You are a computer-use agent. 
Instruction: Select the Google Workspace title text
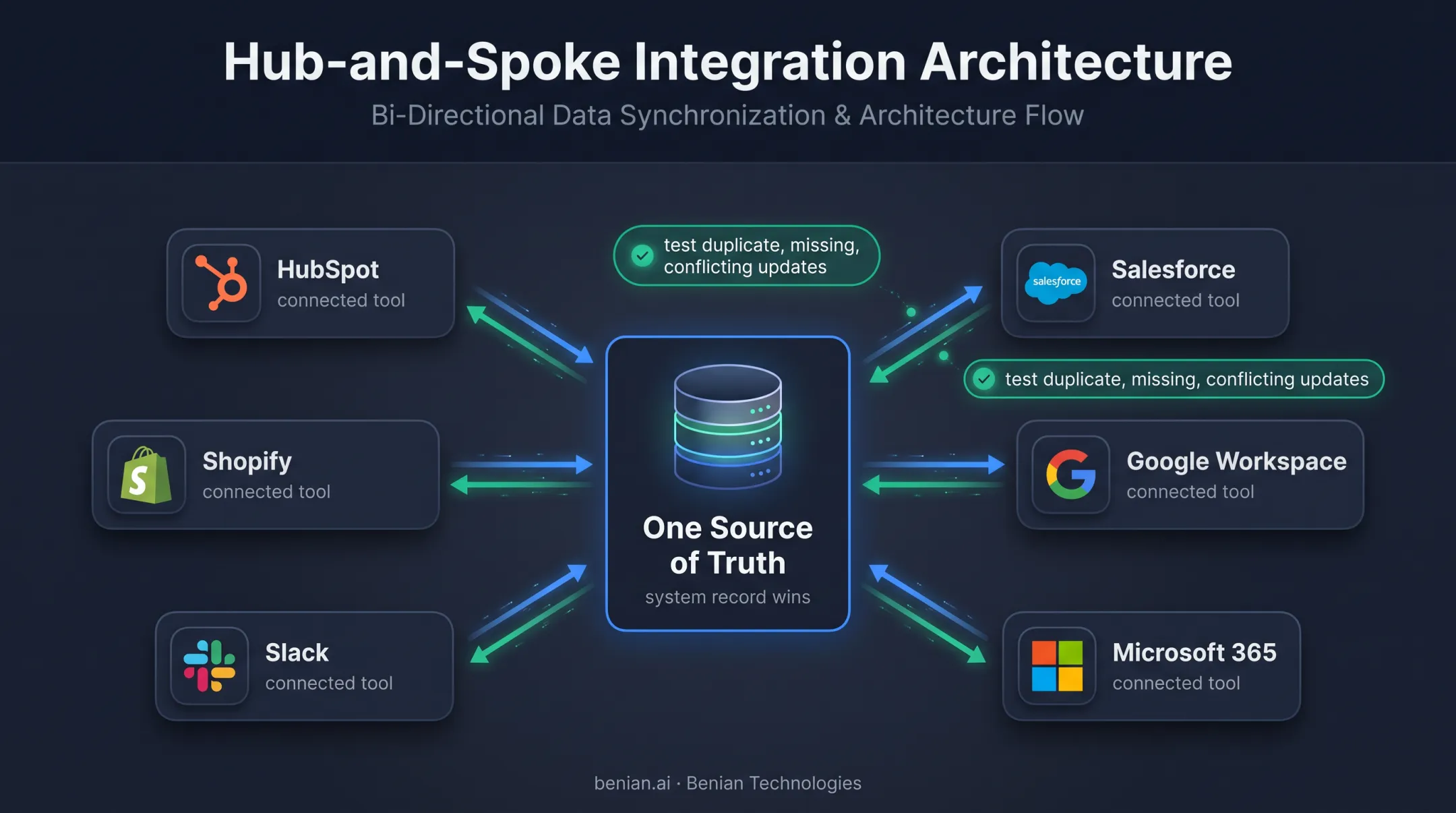[x=1236, y=461]
